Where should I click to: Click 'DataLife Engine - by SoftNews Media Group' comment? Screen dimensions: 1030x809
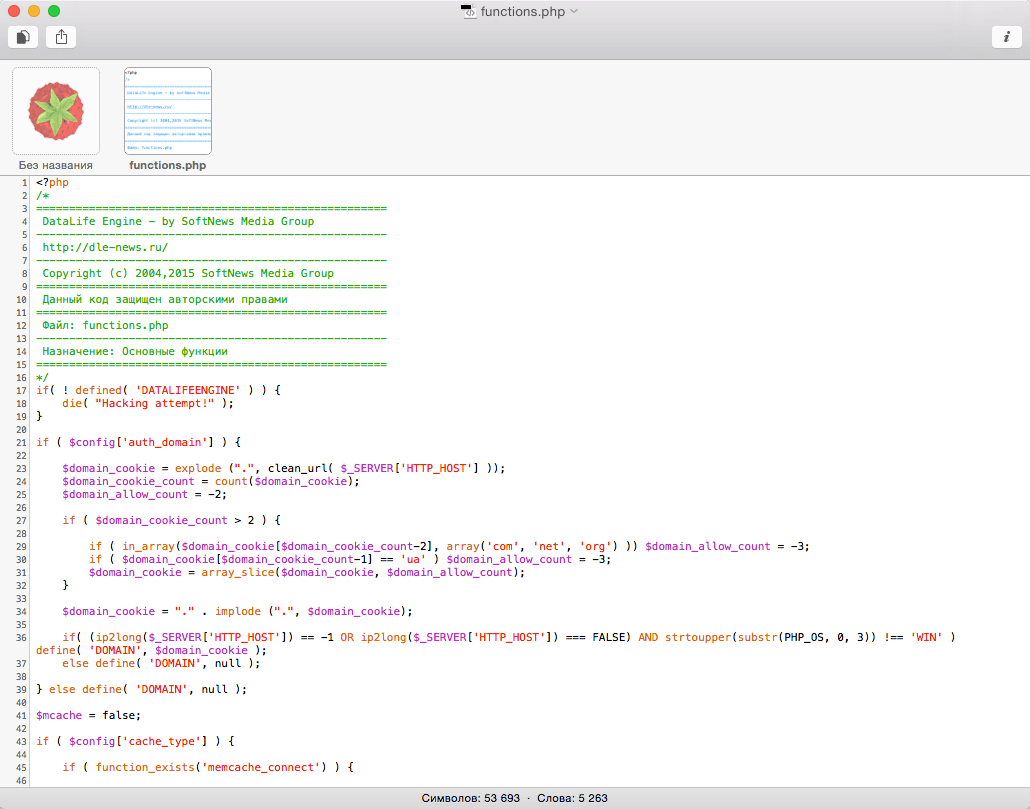click(x=178, y=221)
